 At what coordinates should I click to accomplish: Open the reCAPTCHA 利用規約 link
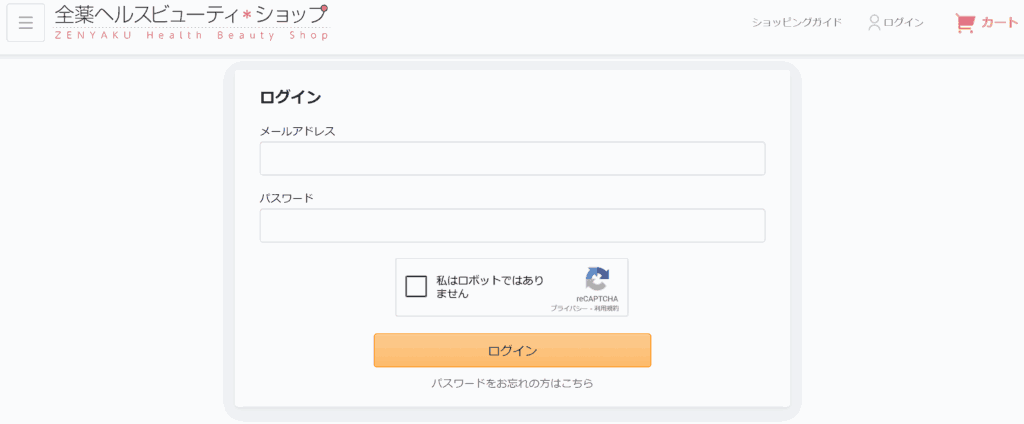[606, 308]
